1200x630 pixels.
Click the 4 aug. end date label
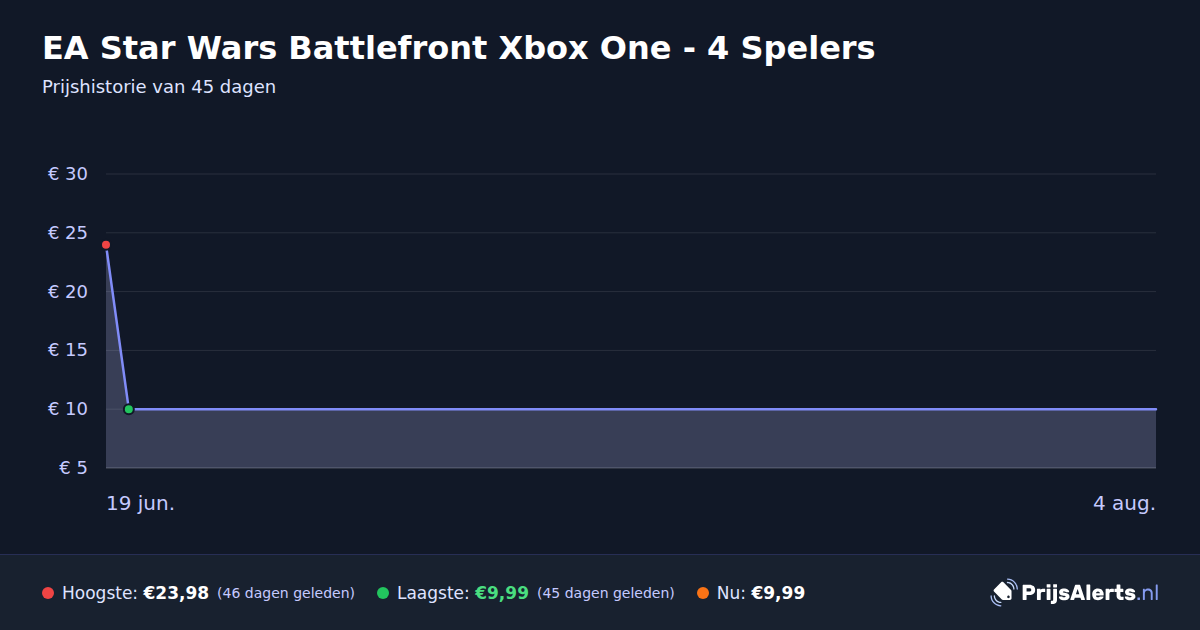pyautogui.click(x=1124, y=504)
